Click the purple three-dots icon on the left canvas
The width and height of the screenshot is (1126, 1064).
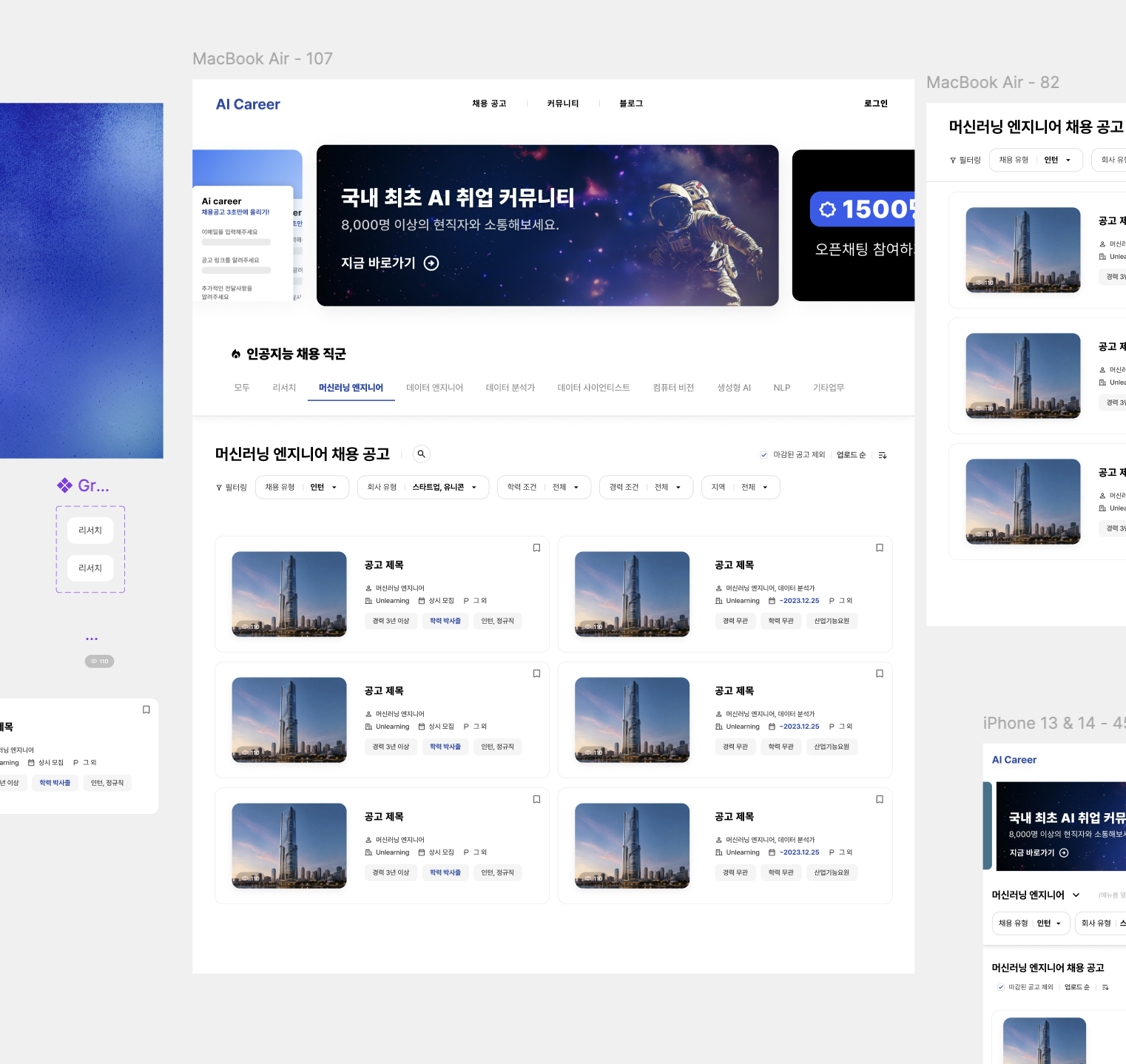pos(92,639)
